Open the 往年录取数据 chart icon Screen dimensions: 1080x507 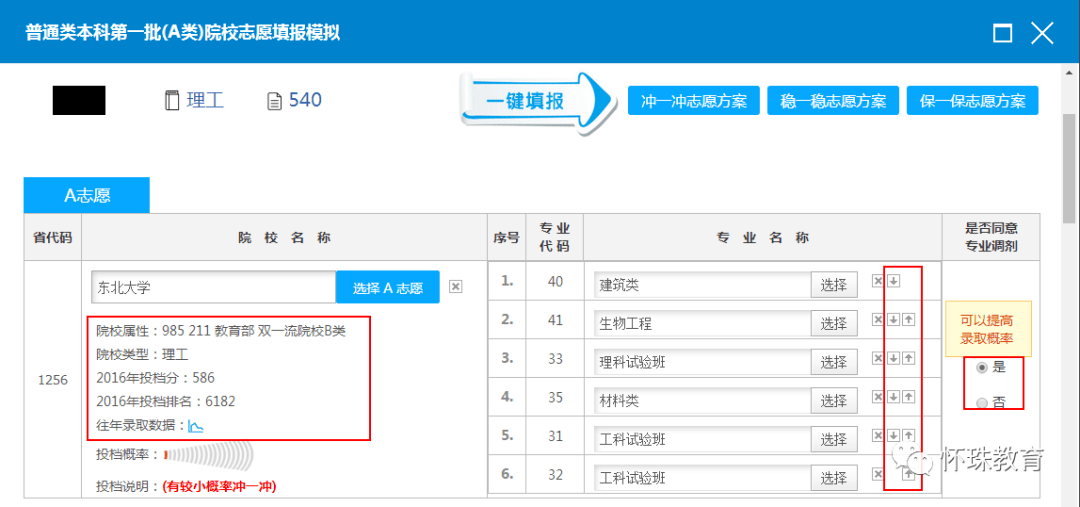click(196, 427)
